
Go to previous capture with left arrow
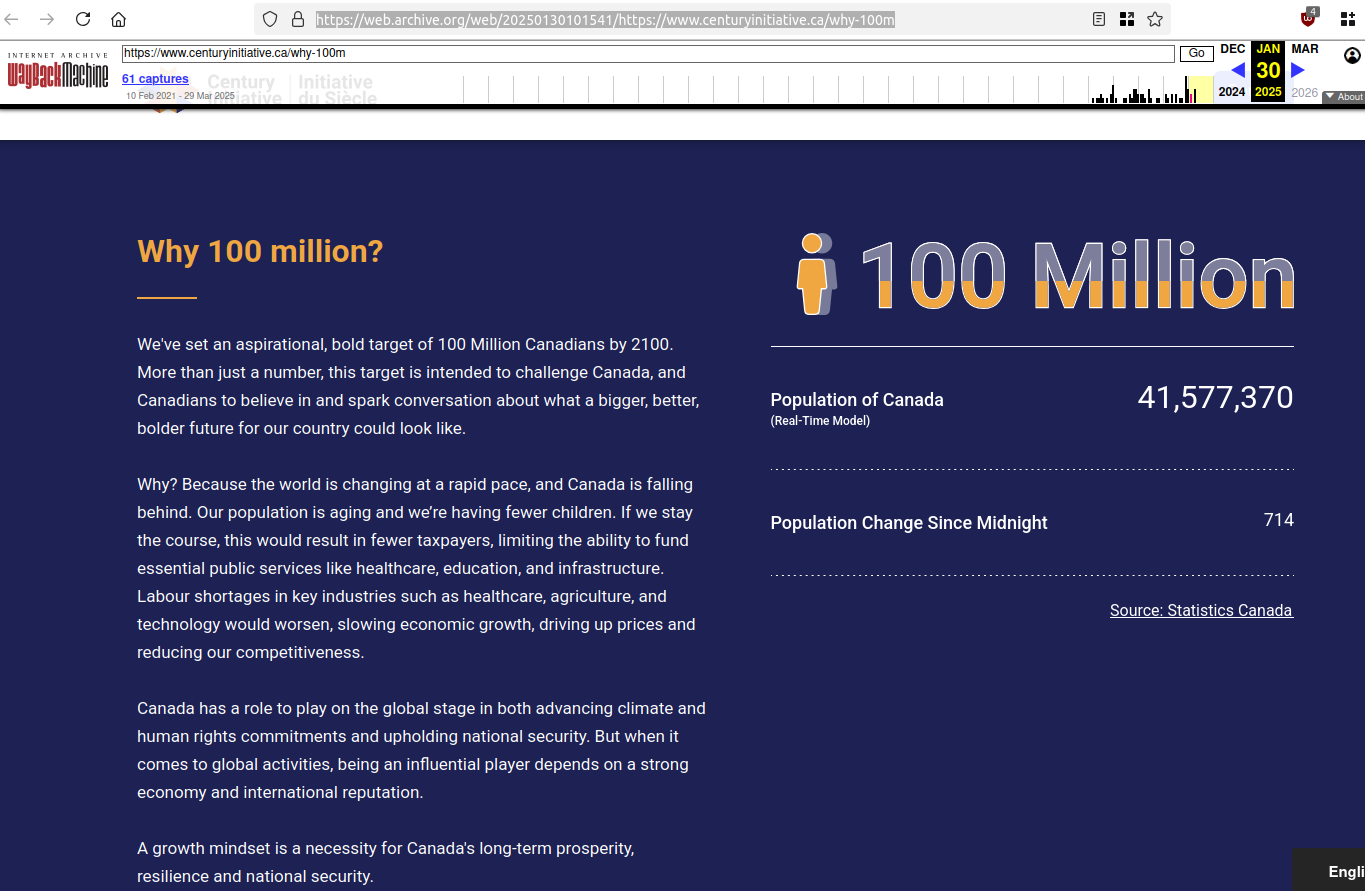[1237, 70]
